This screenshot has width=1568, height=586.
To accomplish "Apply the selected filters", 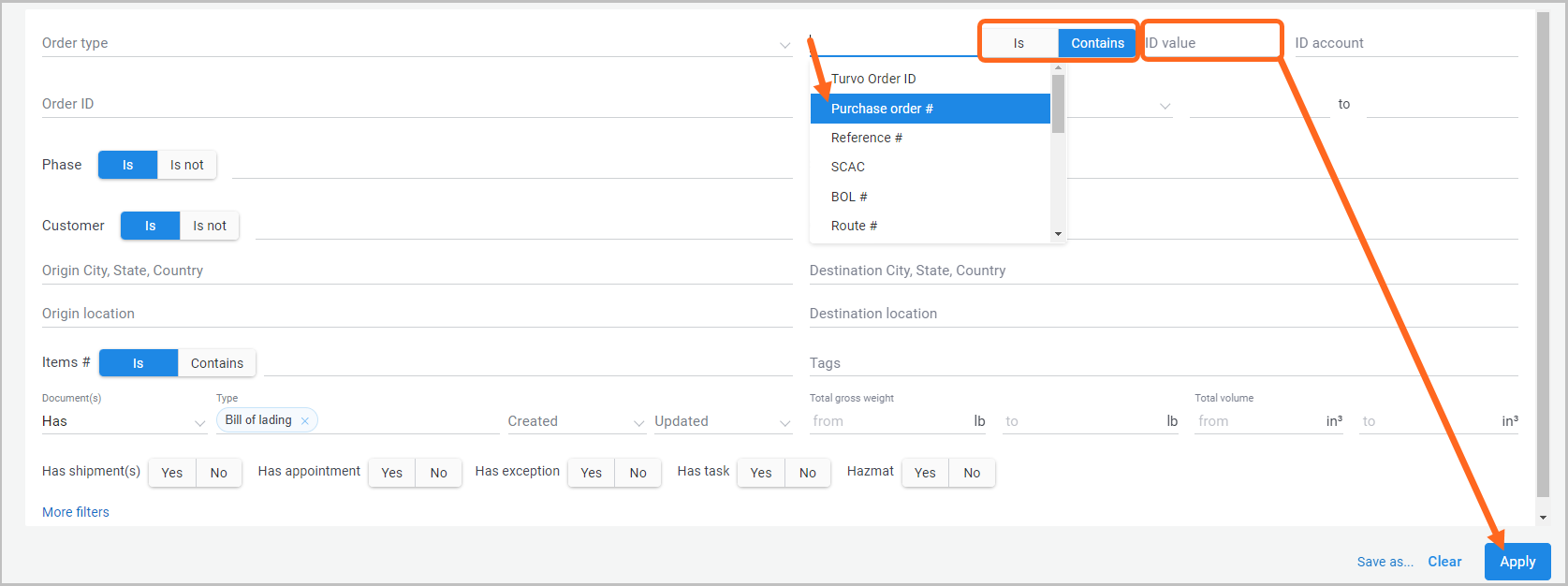I will pyautogui.click(x=1517, y=562).
